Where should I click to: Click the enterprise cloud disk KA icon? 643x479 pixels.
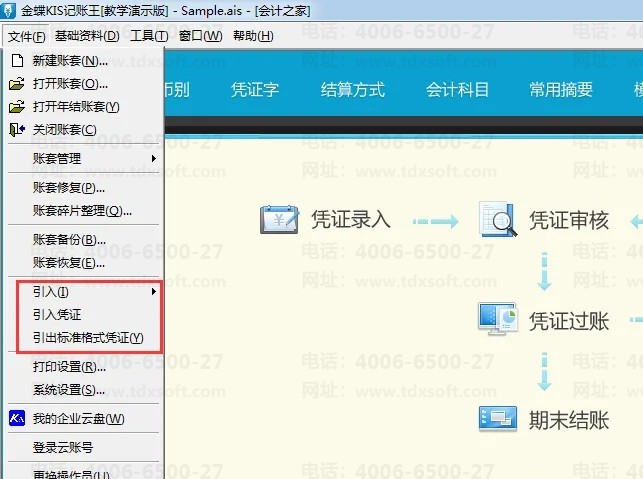coord(17,418)
